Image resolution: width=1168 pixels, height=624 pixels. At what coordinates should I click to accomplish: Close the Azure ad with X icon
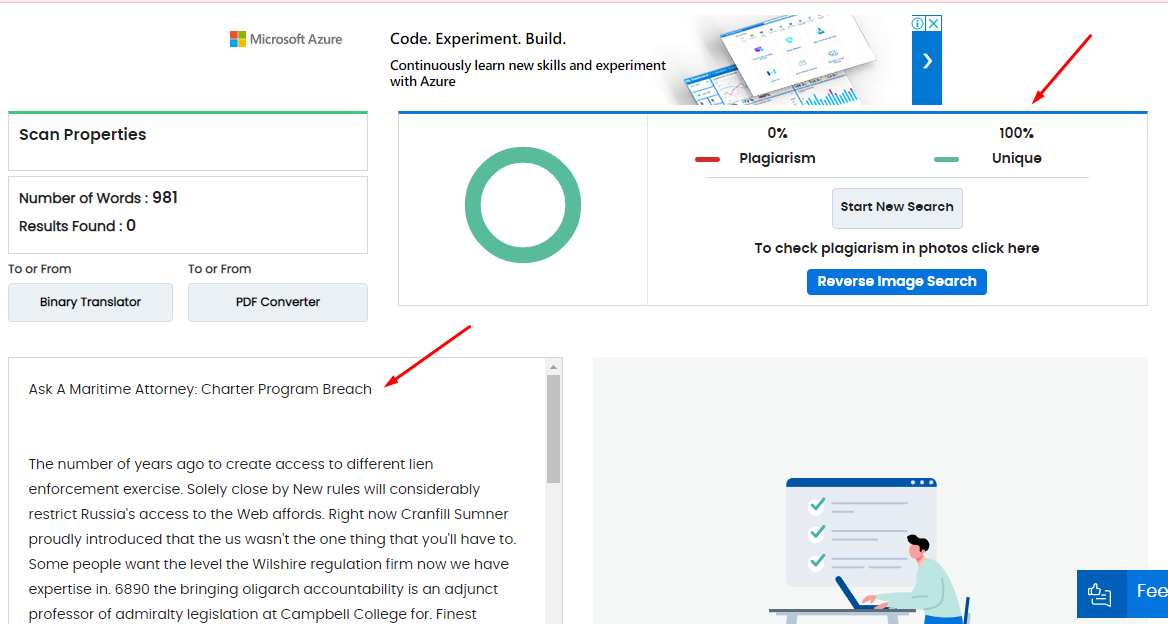point(933,23)
